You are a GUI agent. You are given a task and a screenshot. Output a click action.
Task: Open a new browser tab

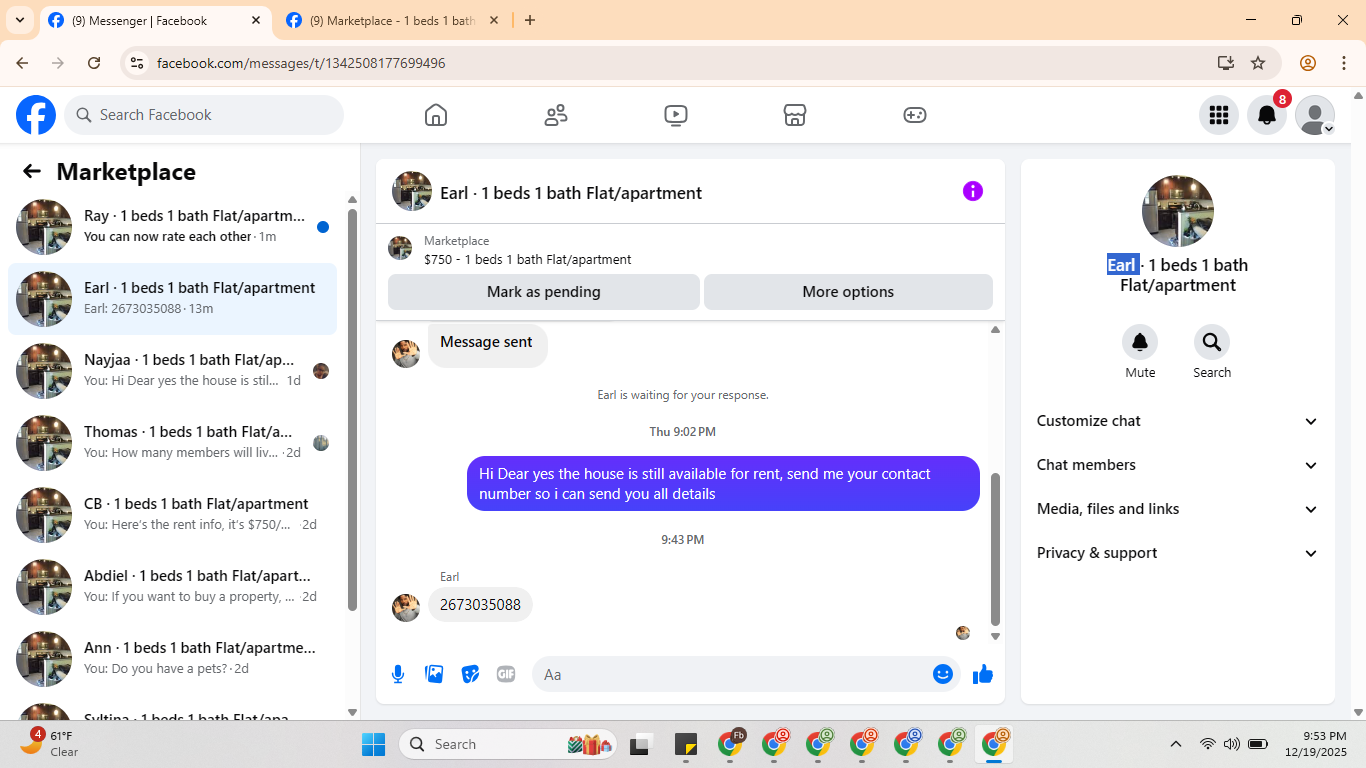point(530,20)
